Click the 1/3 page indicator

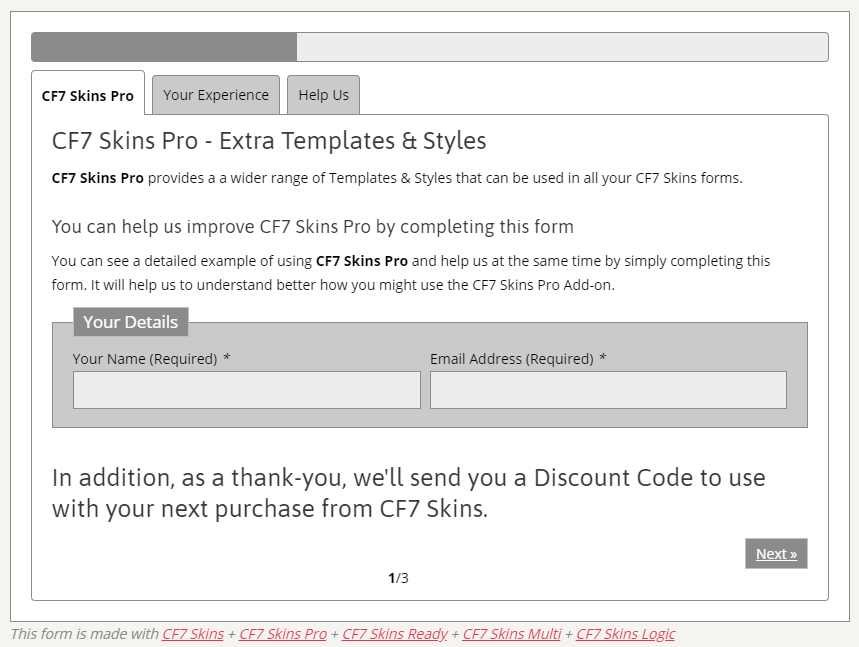pyautogui.click(x=398, y=578)
